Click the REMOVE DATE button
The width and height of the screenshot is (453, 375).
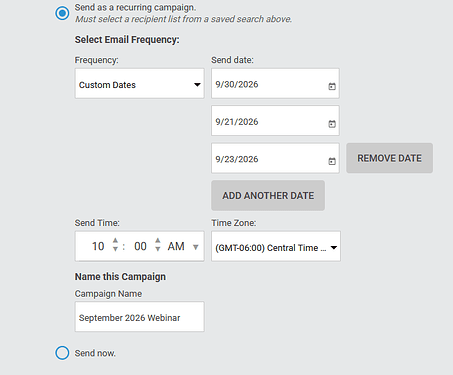(x=389, y=158)
